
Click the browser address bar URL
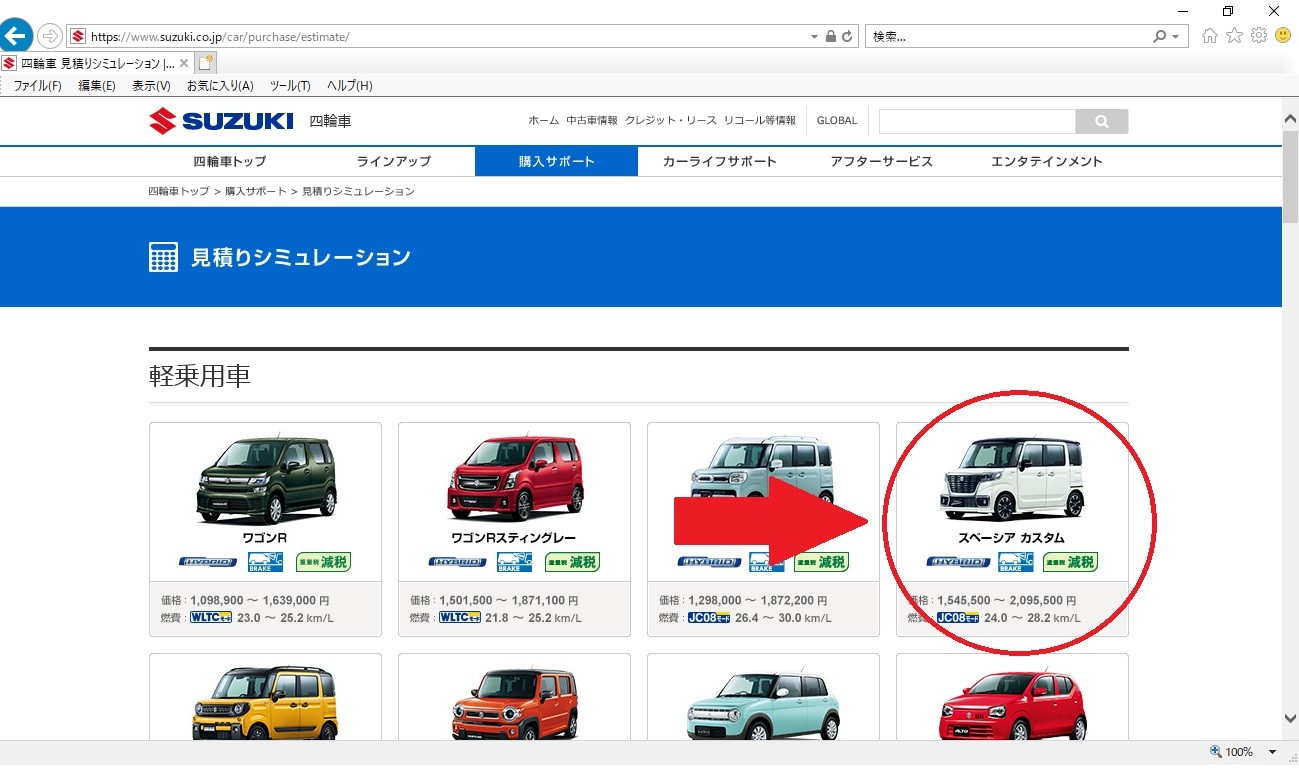coord(220,36)
